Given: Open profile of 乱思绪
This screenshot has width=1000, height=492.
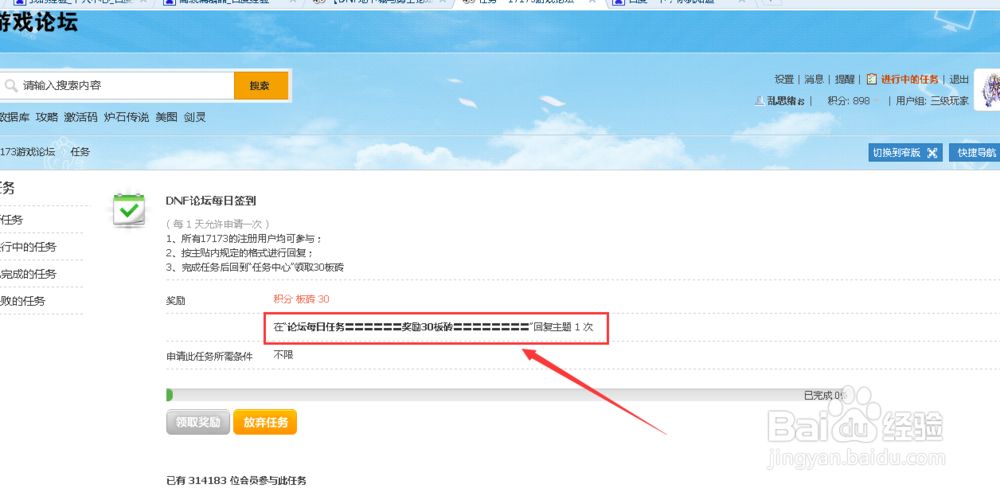Looking at the screenshot, I should (x=786, y=101).
